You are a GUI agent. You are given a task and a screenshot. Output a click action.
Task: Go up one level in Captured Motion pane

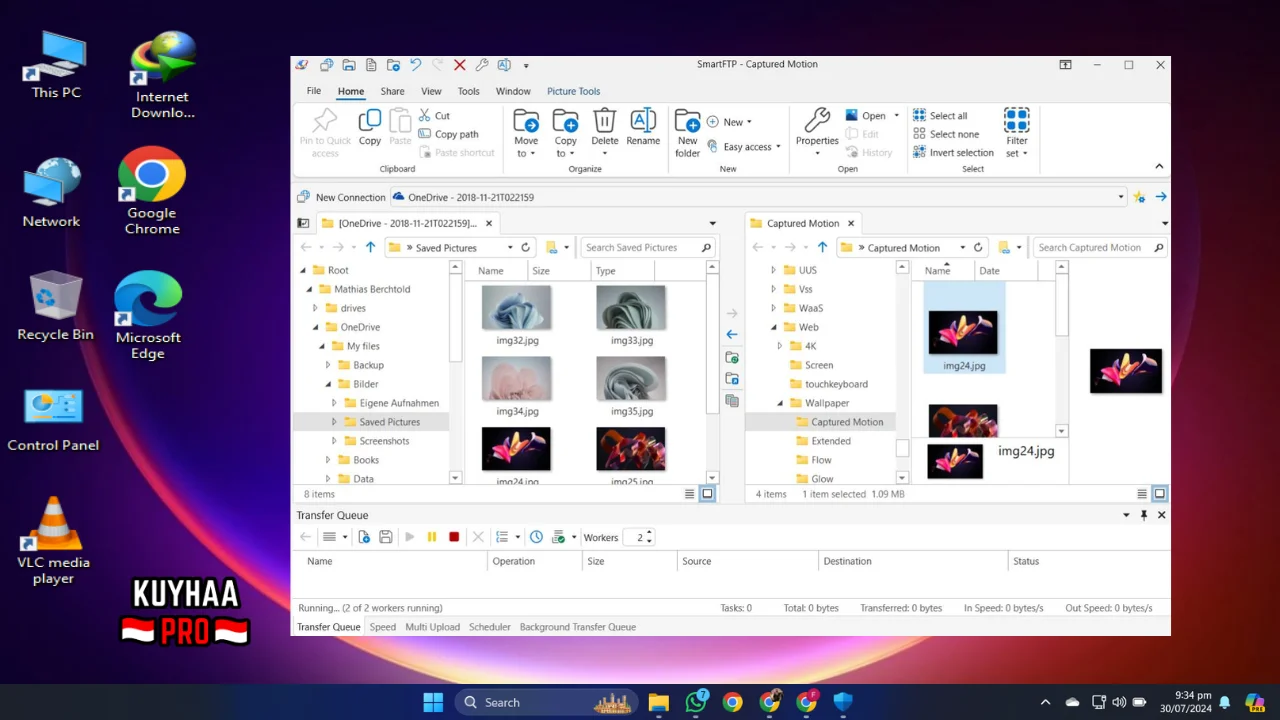[822, 248]
